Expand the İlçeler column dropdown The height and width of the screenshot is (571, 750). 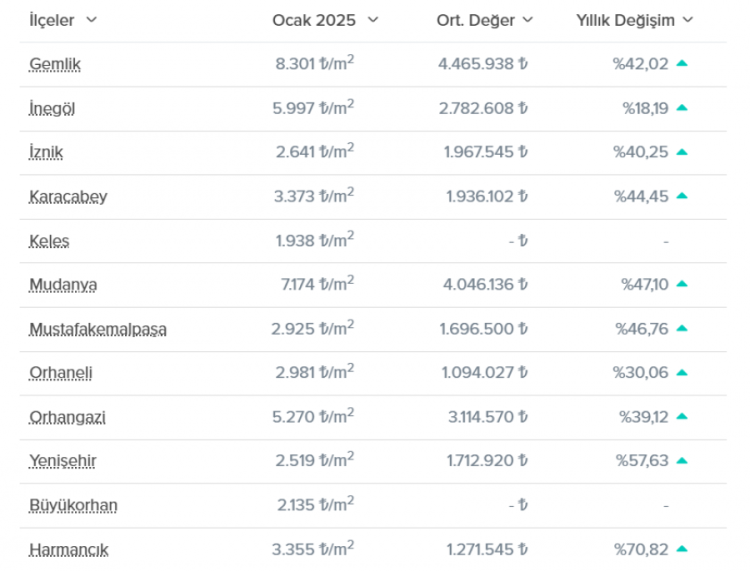[x=92, y=19]
